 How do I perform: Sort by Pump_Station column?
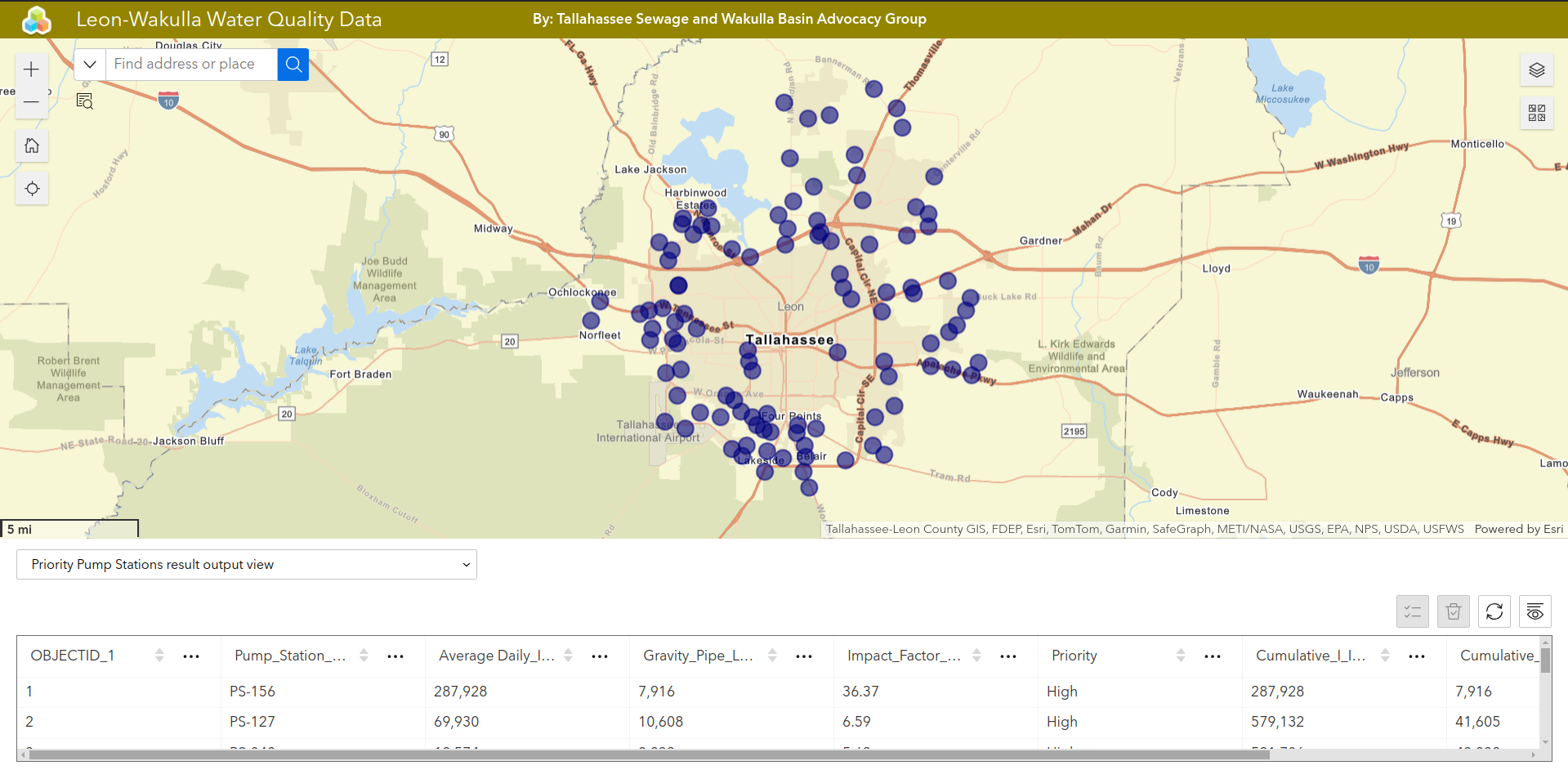point(364,656)
